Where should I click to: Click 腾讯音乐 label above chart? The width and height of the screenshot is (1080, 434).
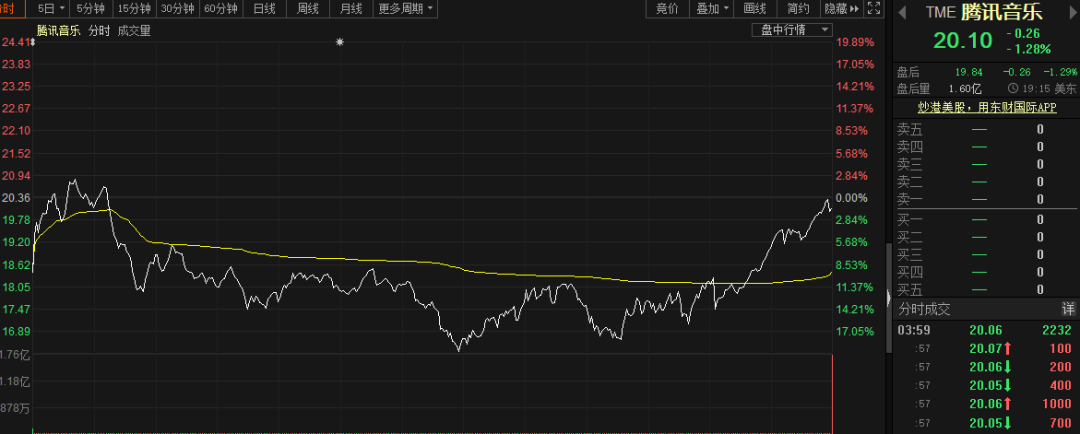click(x=59, y=30)
